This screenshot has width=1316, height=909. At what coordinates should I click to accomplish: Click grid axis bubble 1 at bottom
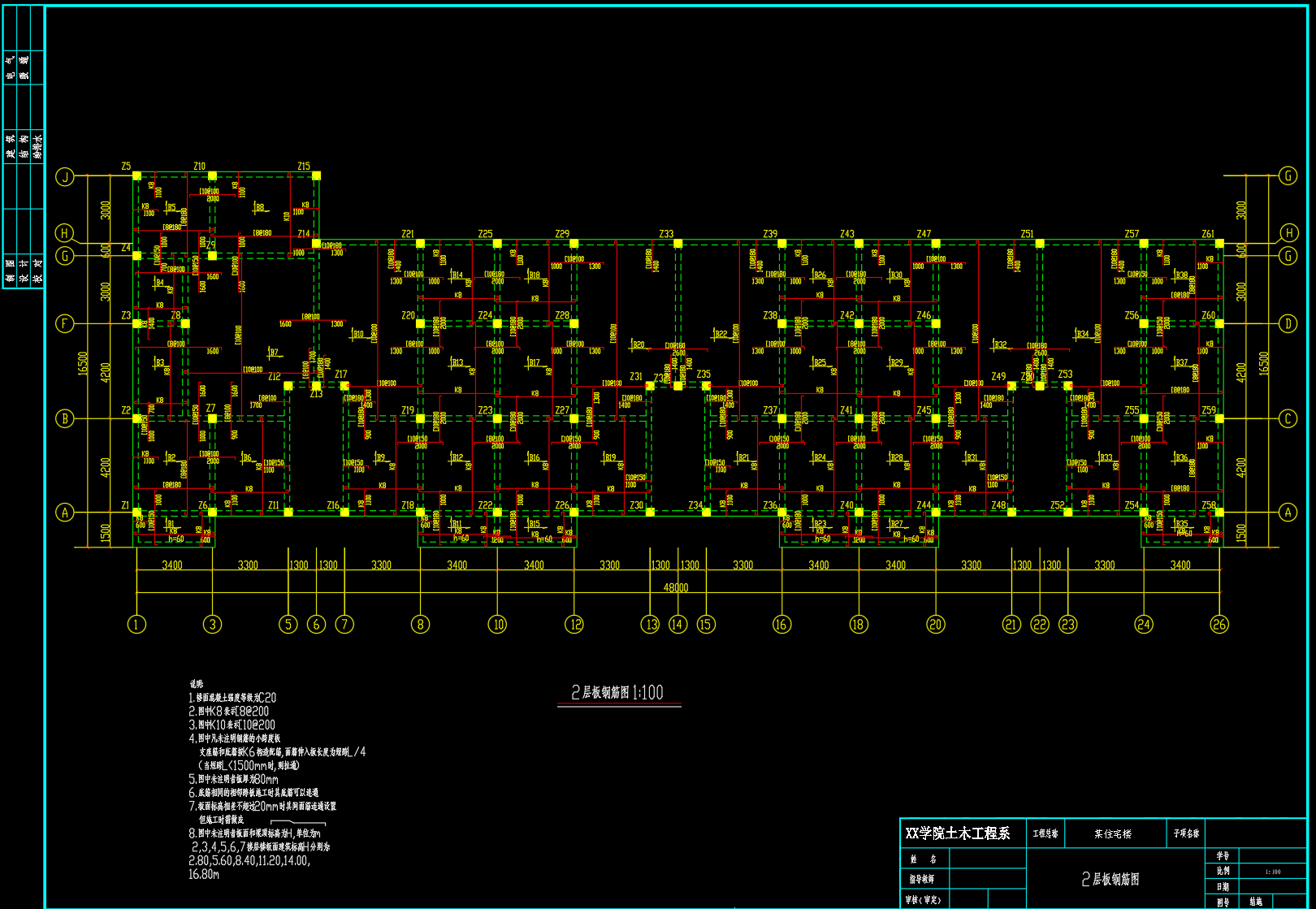[x=136, y=624]
